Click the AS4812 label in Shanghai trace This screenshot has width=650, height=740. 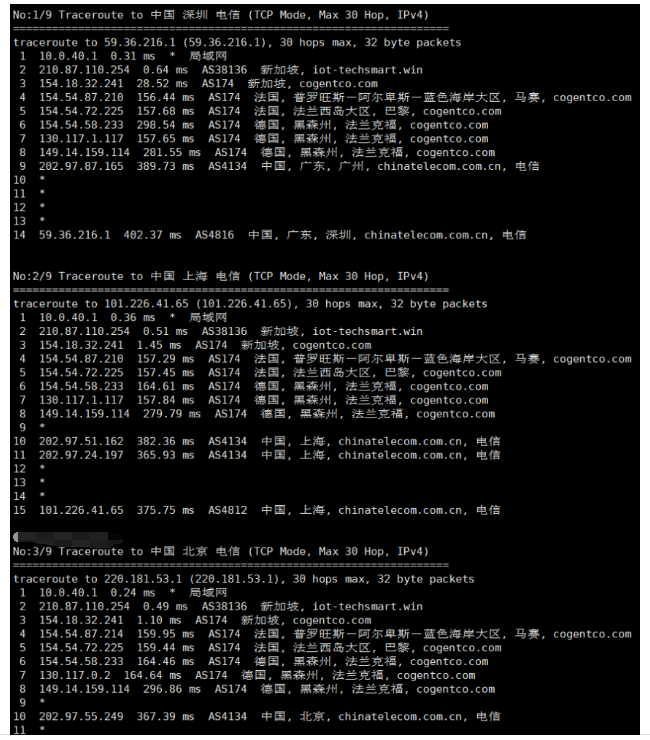[228, 511]
